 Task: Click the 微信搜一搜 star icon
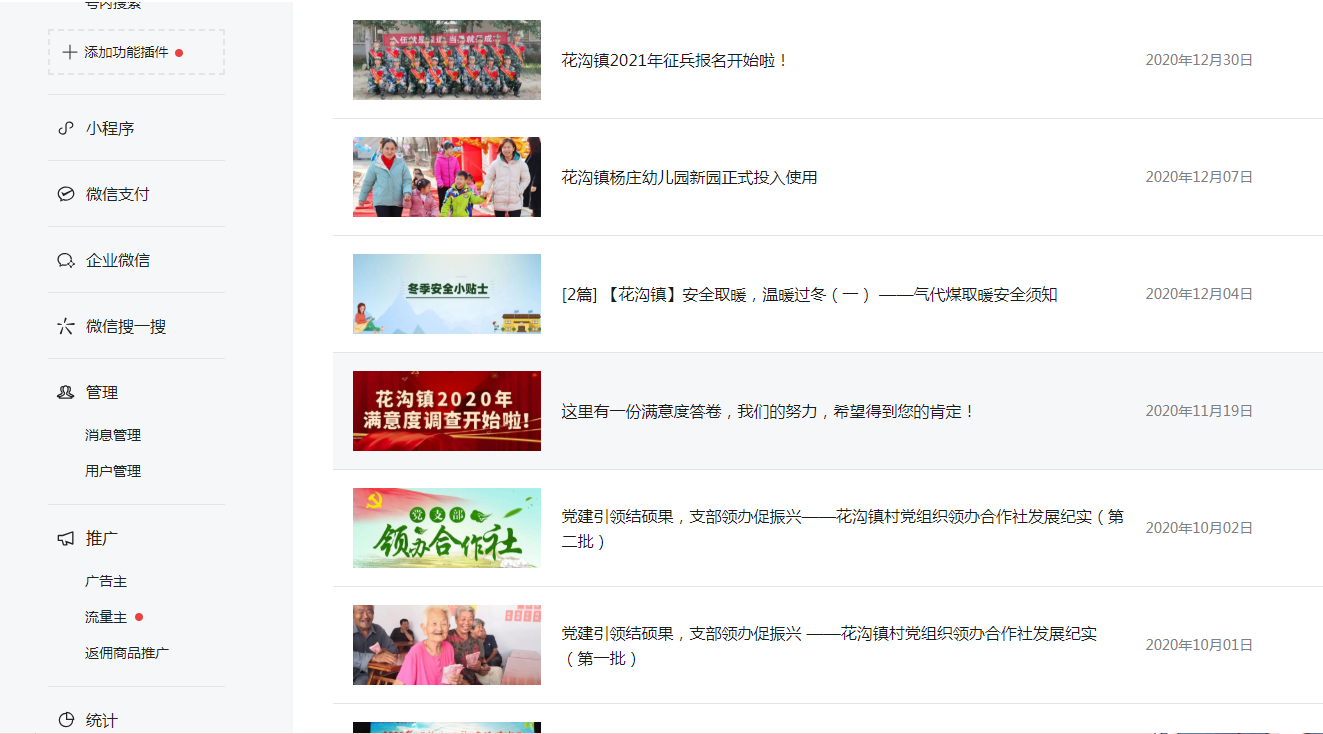click(66, 326)
